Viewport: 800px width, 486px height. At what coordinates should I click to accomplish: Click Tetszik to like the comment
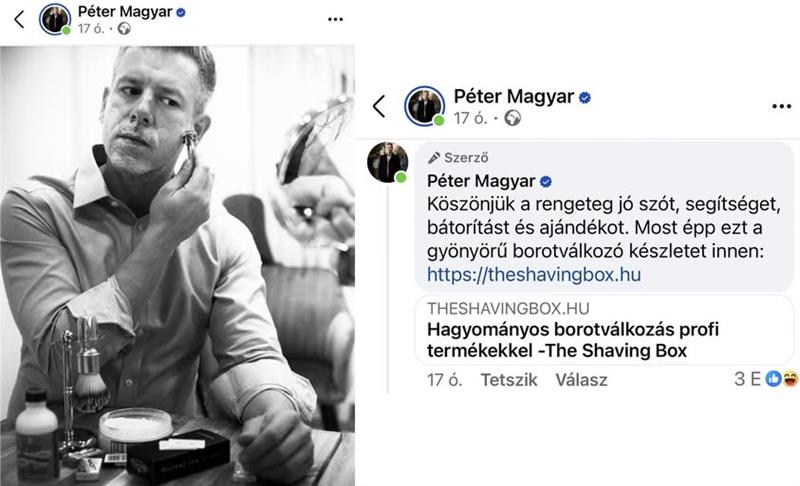coord(509,380)
